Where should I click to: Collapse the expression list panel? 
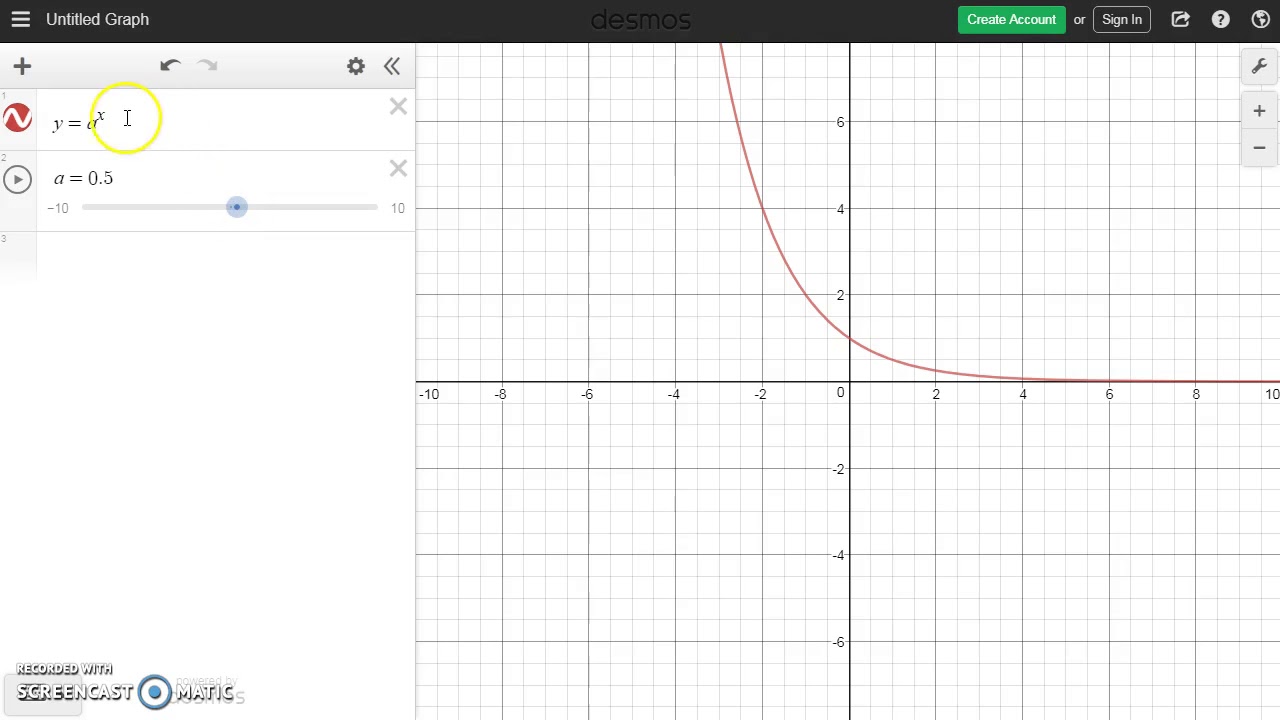tap(392, 66)
